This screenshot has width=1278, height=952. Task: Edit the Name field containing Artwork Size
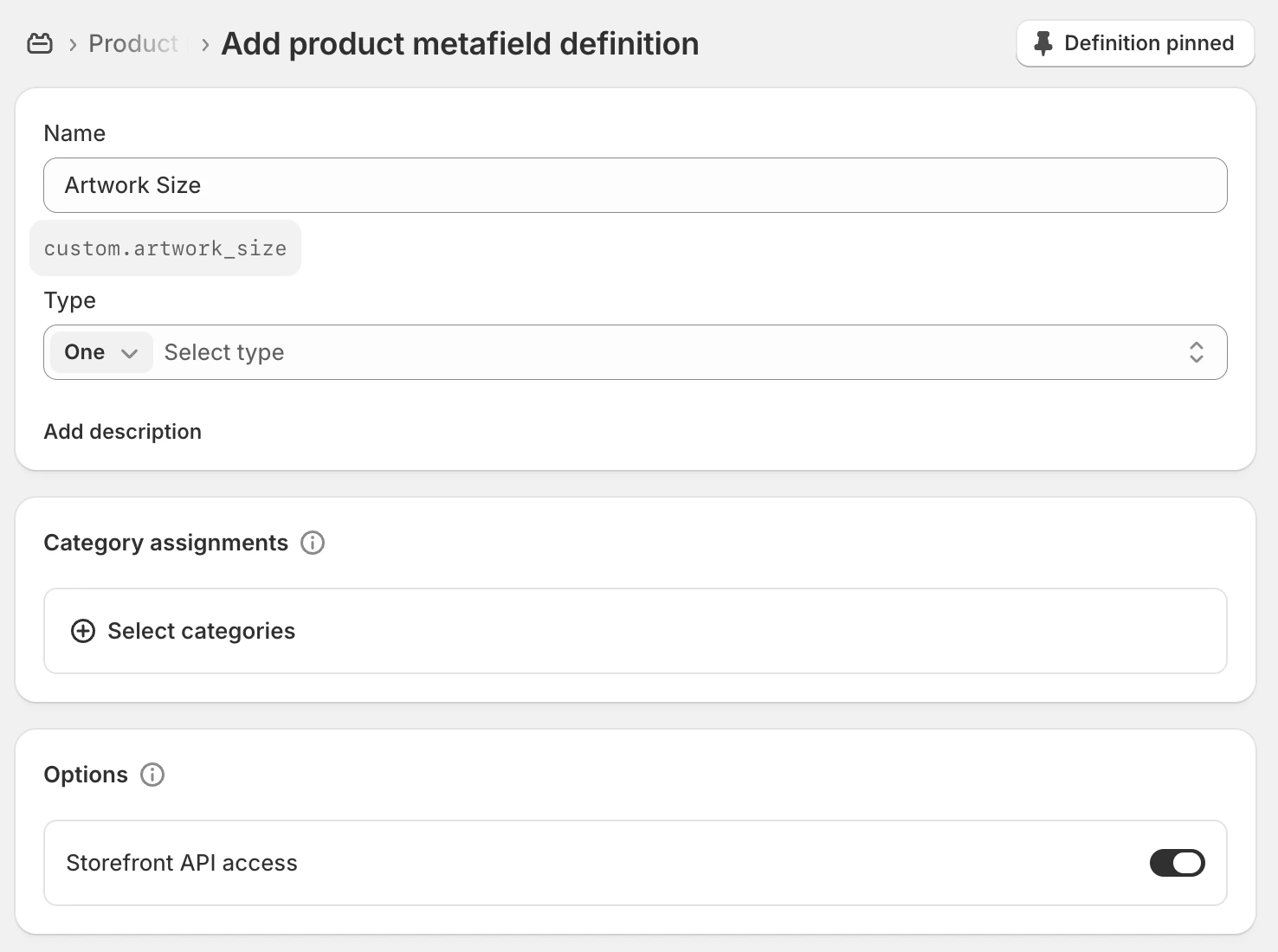636,185
